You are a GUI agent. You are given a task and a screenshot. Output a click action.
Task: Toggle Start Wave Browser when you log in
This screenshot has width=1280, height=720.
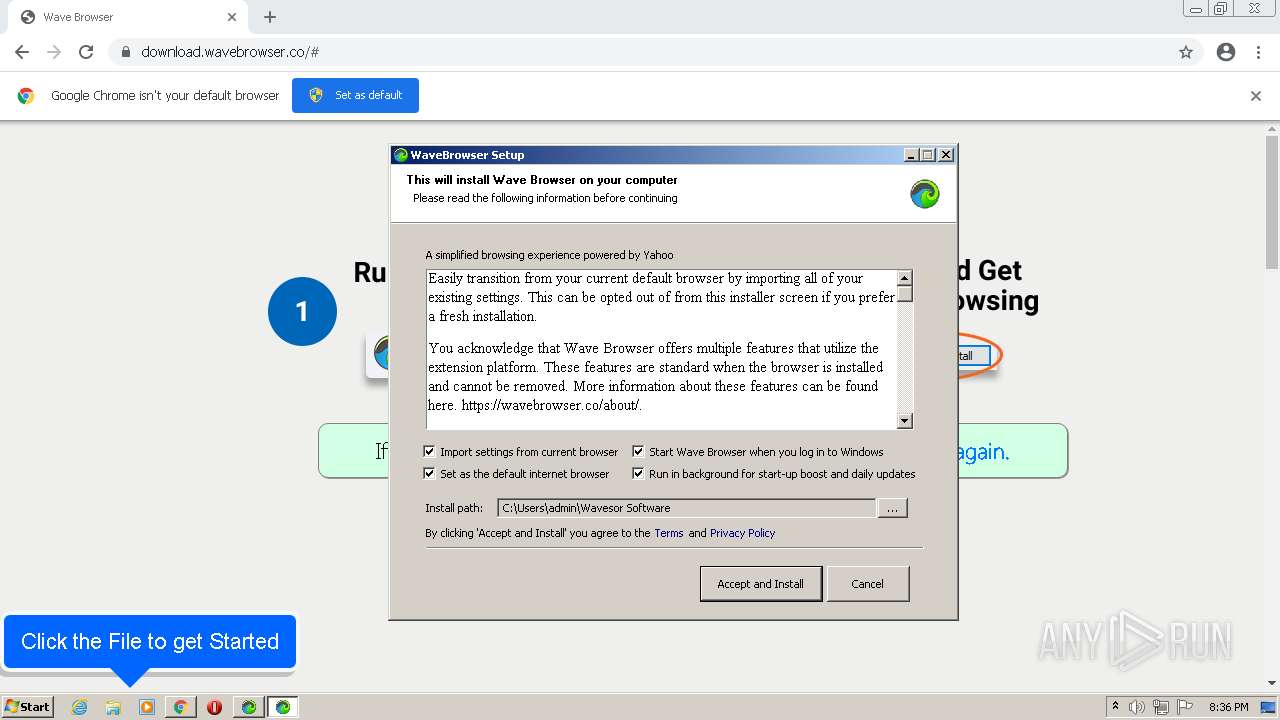tap(638, 452)
